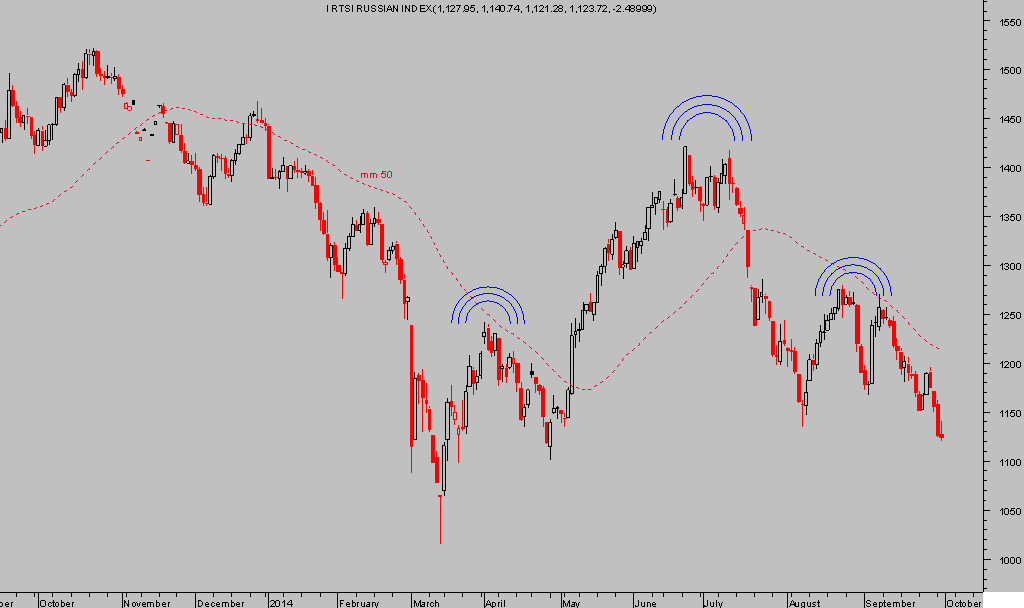Select the November label on time axis
1024x608 pixels.
pos(146,603)
